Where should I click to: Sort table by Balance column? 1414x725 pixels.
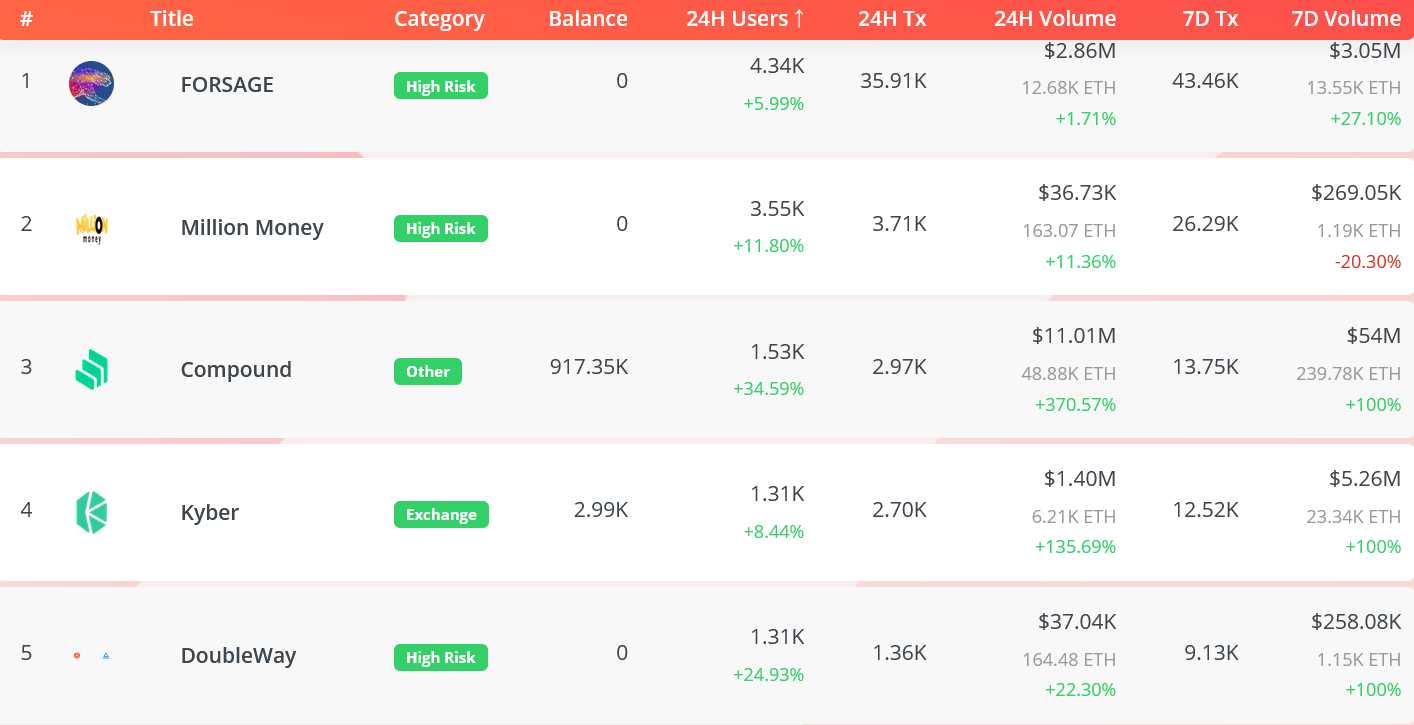tap(588, 19)
